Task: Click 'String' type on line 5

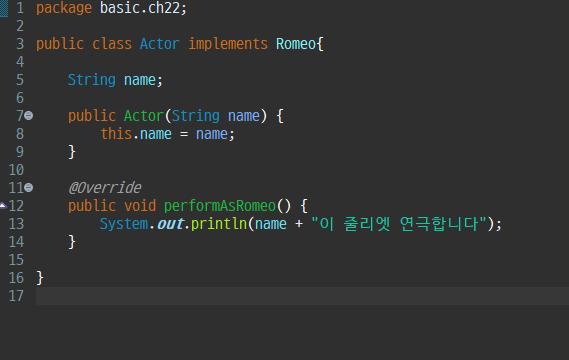Action: (92, 80)
